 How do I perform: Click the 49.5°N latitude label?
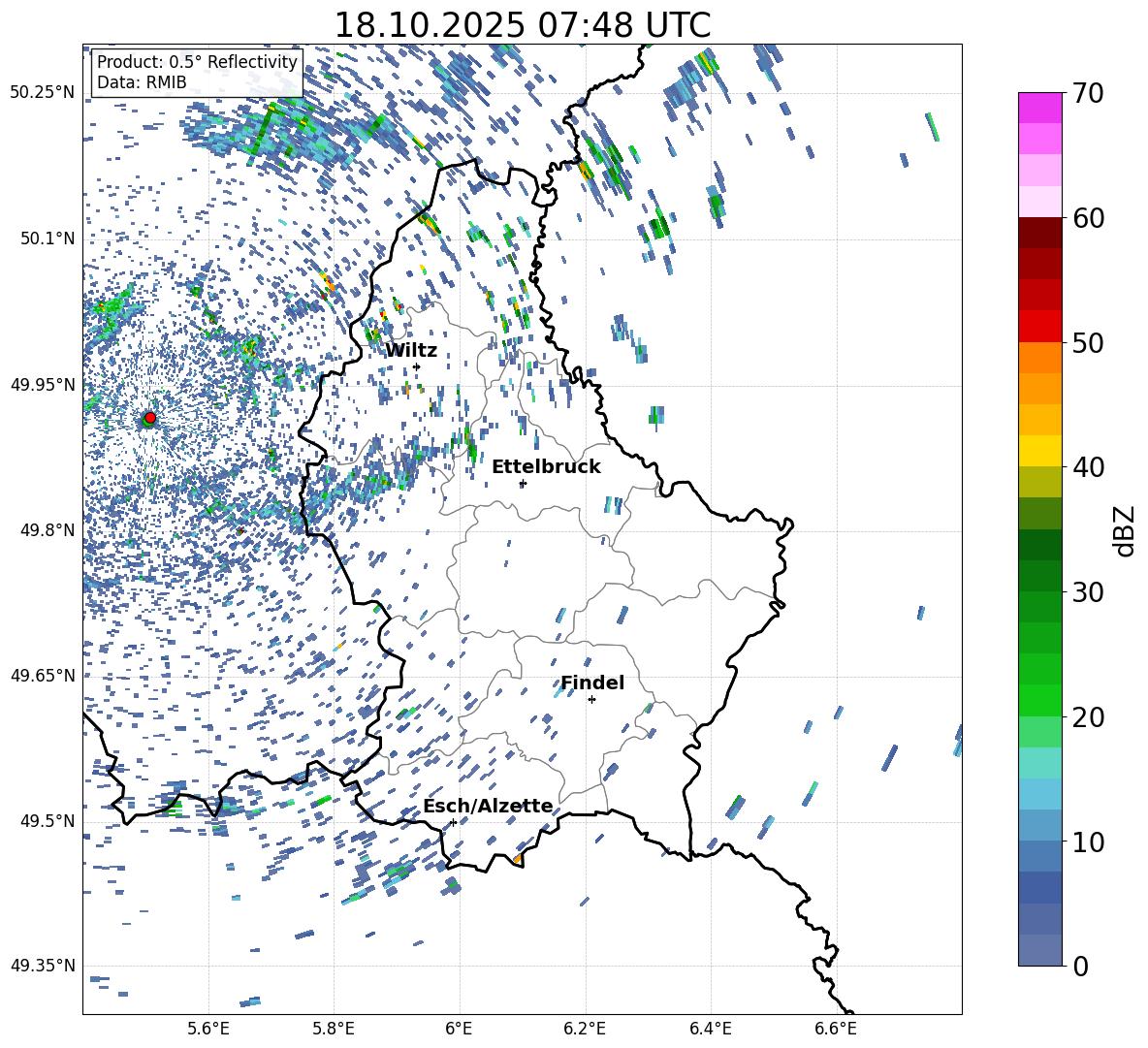point(48,820)
